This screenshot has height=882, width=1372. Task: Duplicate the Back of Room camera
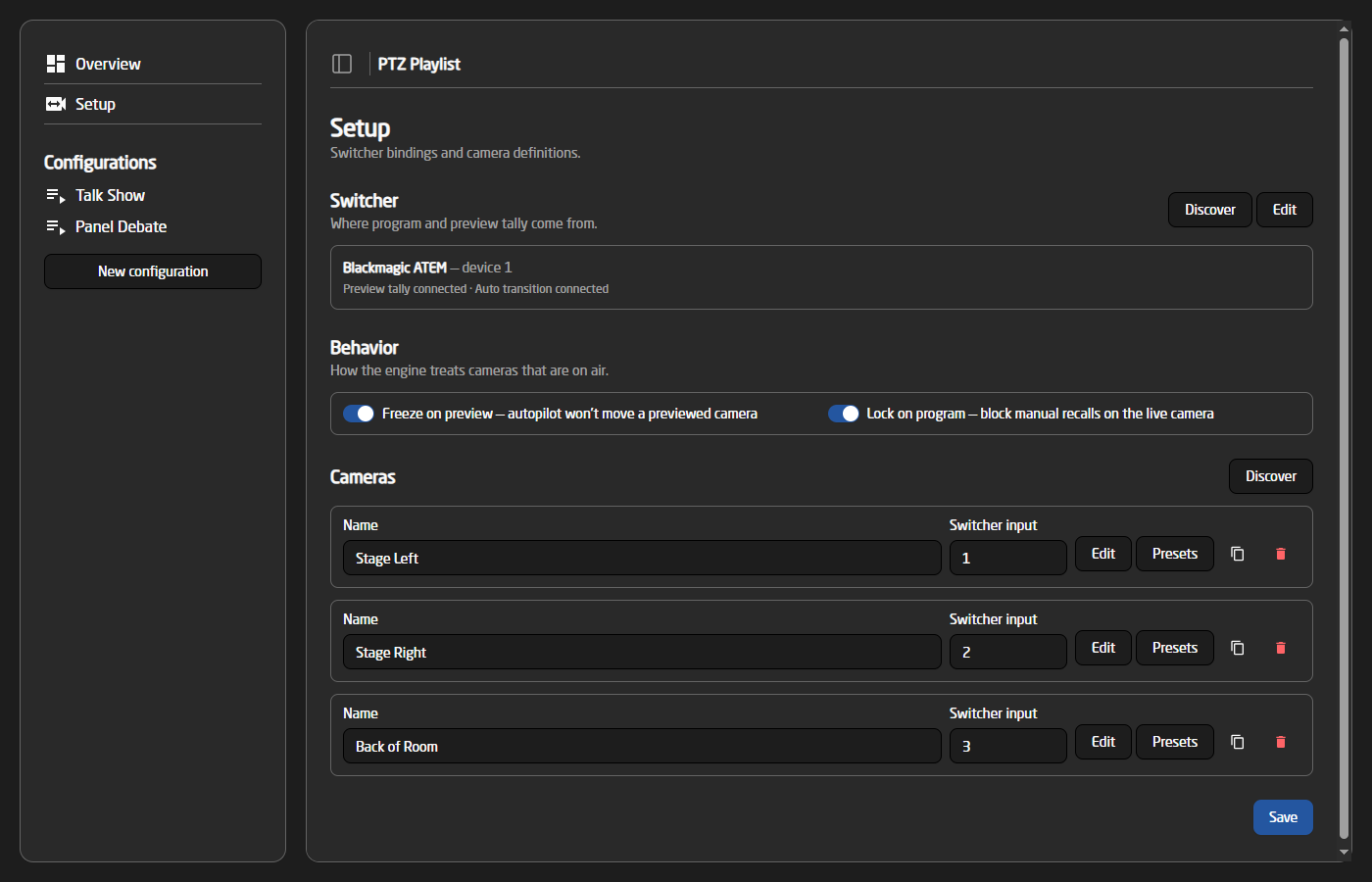pyautogui.click(x=1238, y=742)
